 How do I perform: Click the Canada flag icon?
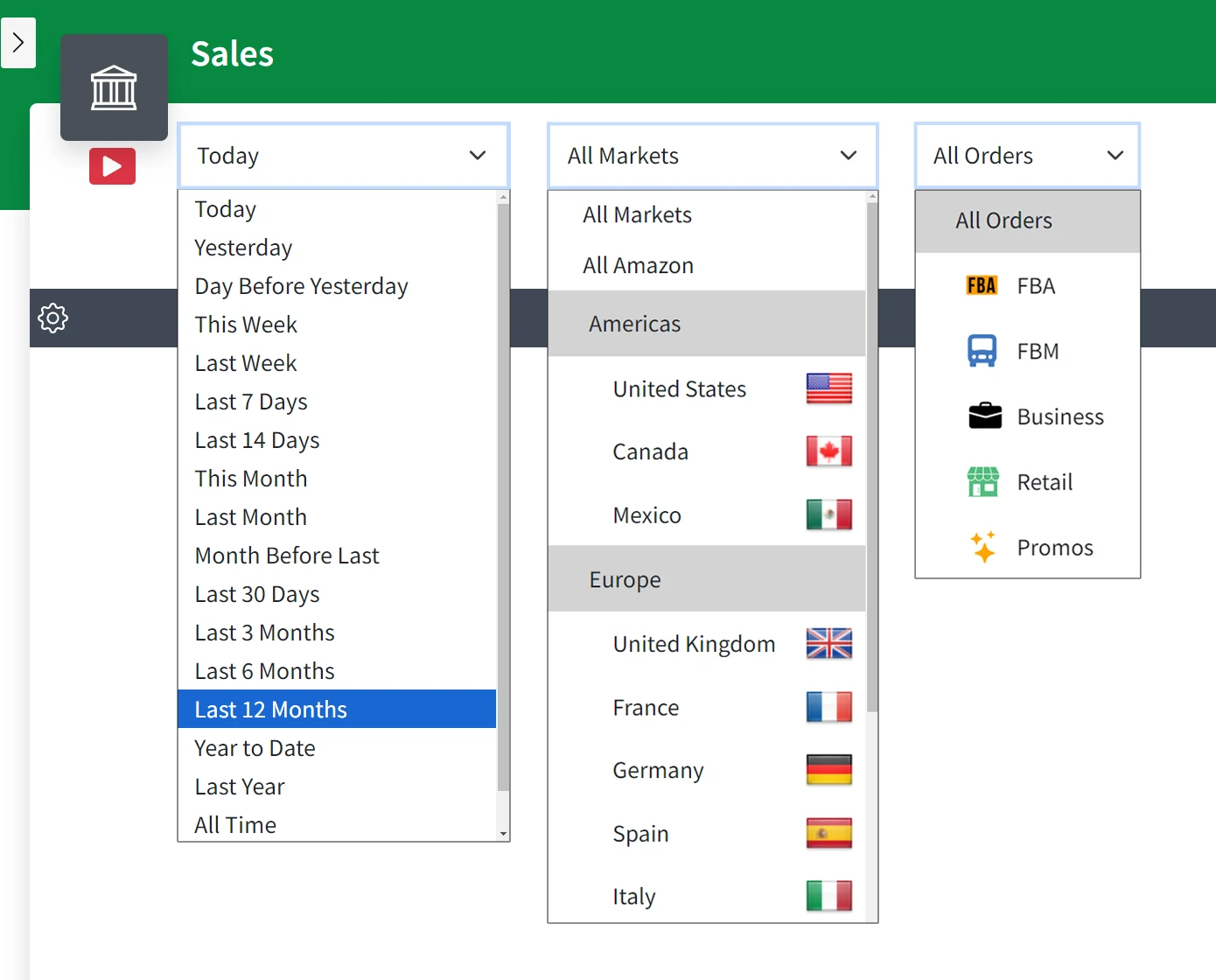(x=829, y=451)
